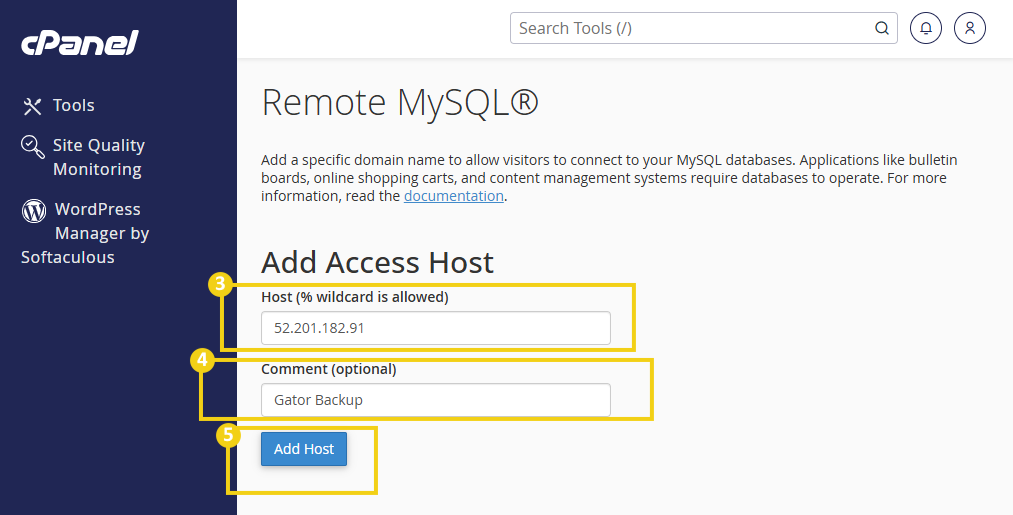Click the Remote MySQL® page heading
Screen dimensions: 1013x515
400,103
